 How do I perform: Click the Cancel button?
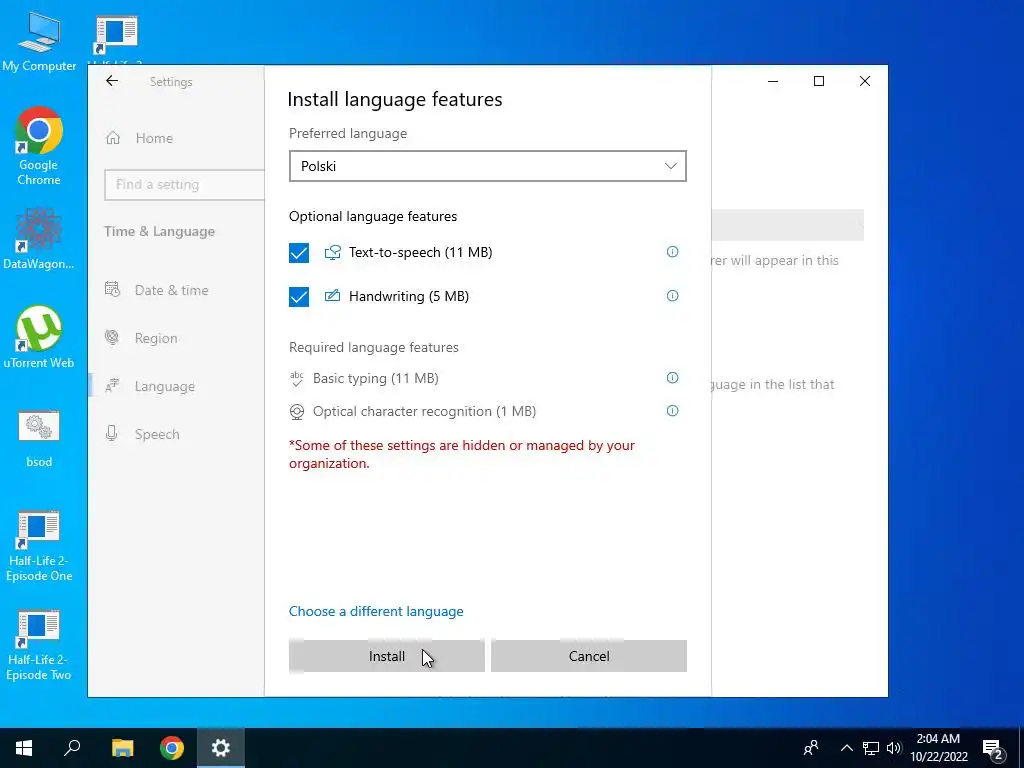pyautogui.click(x=588, y=656)
